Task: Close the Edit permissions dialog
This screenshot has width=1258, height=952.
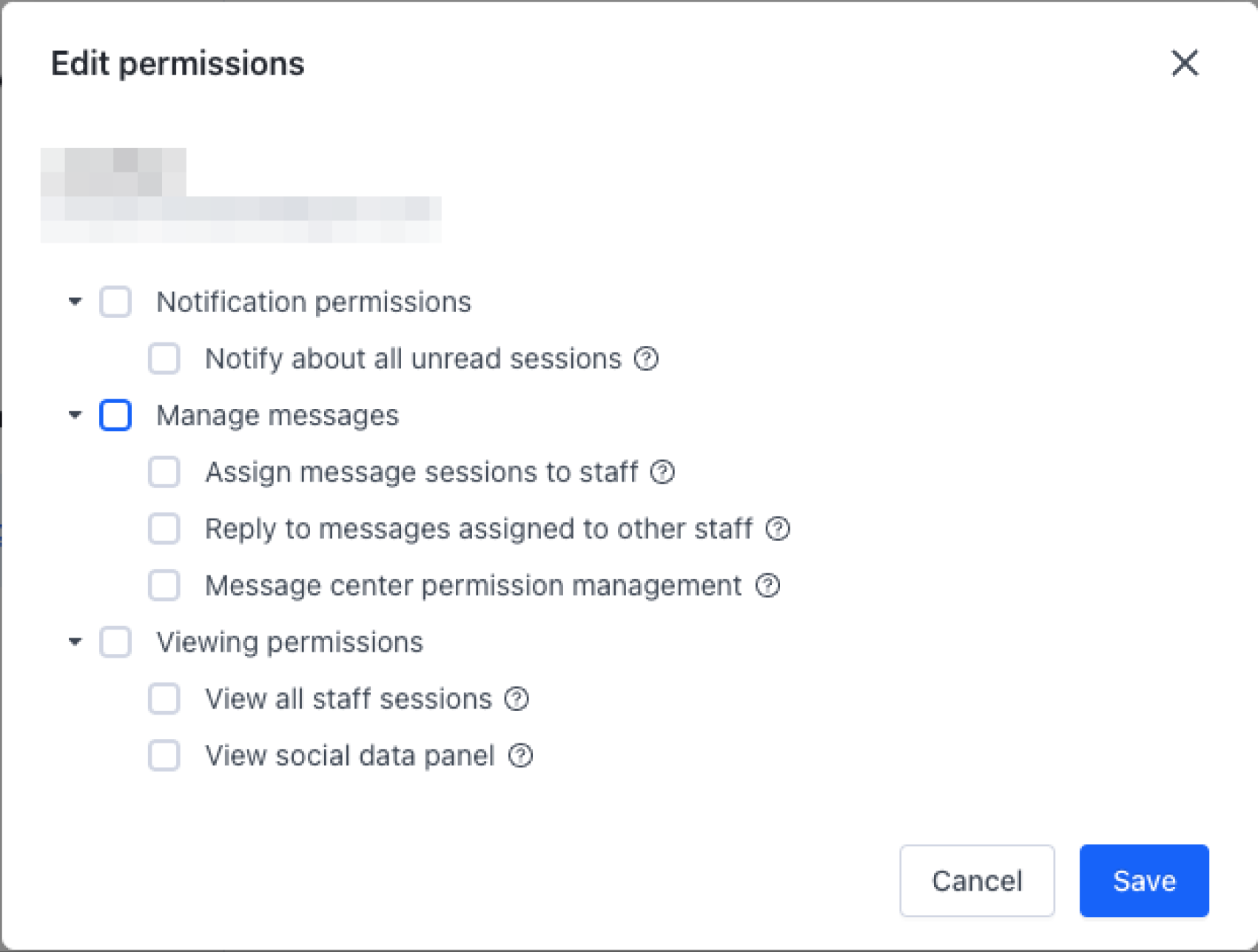Action: pos(1185,64)
